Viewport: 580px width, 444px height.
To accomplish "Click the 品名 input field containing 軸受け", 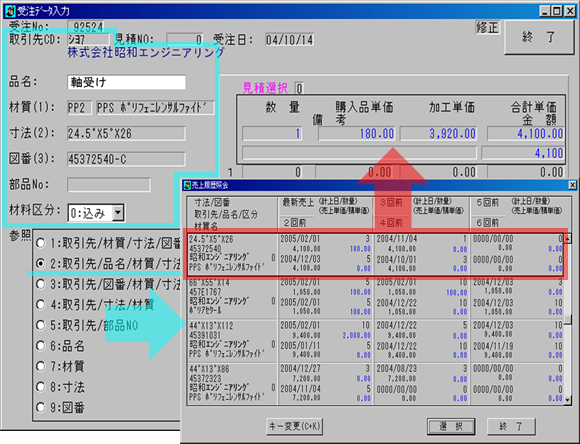I will tap(127, 82).
